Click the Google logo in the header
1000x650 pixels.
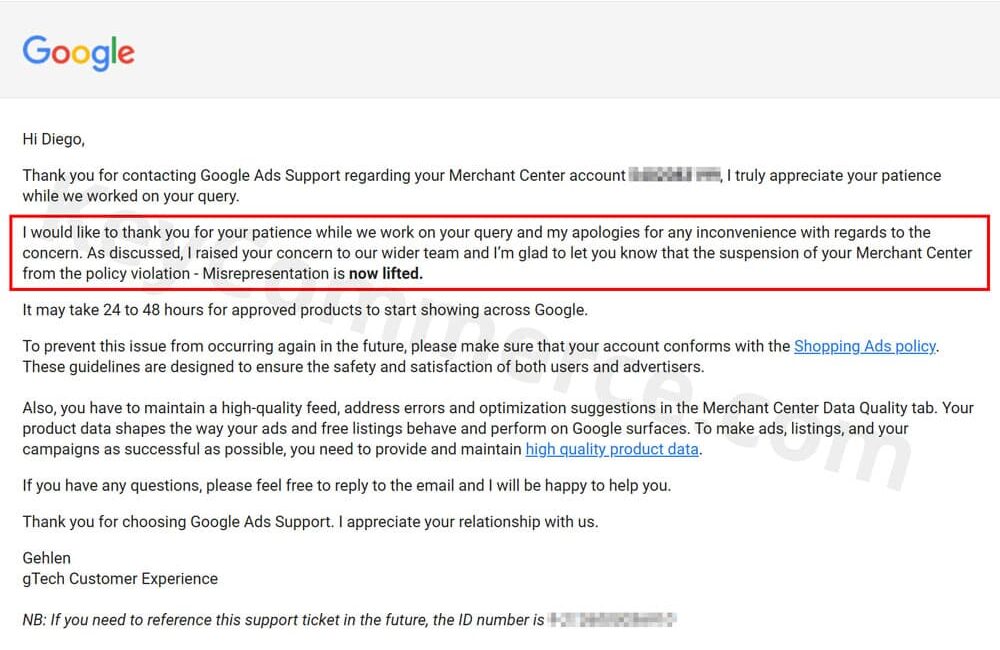[78, 52]
